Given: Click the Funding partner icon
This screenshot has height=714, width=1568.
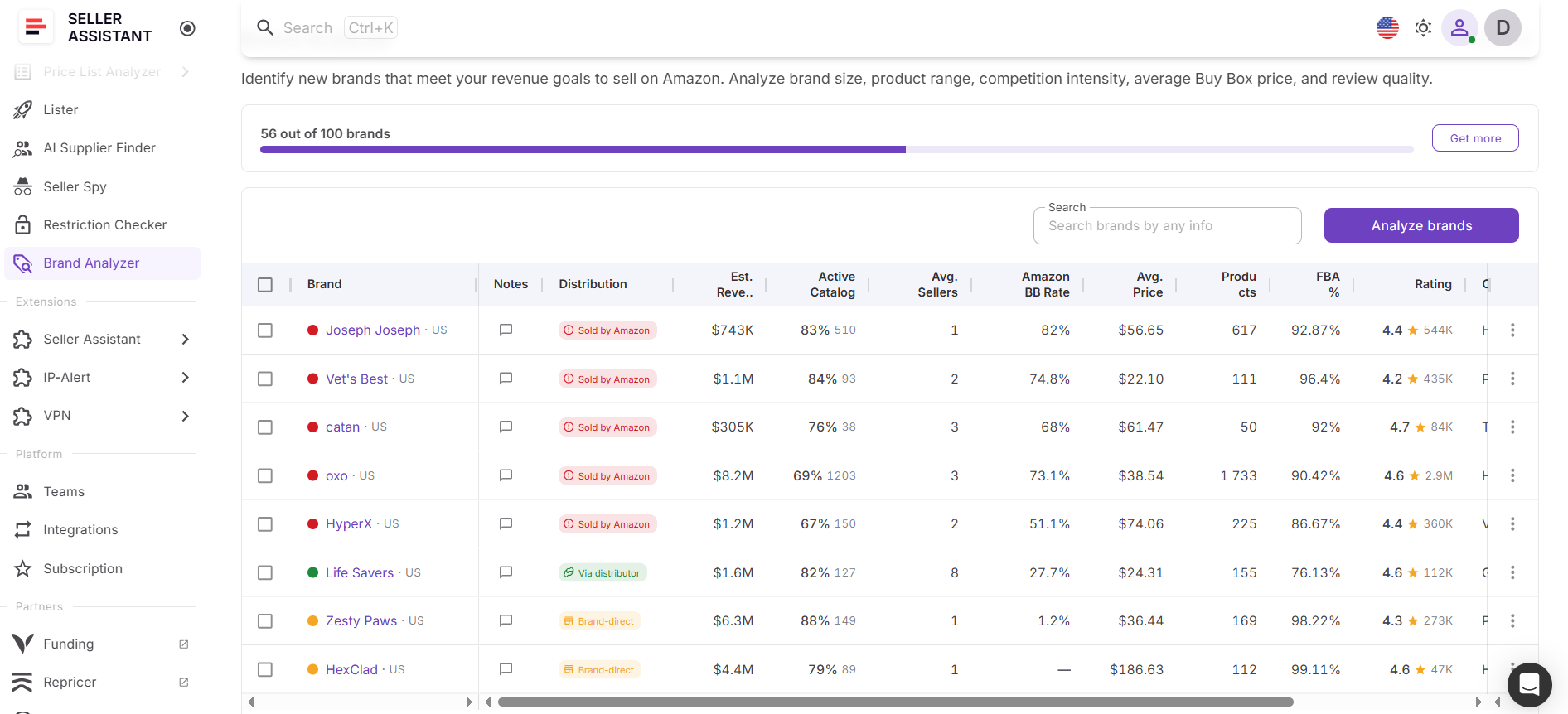Looking at the screenshot, I should (23, 644).
